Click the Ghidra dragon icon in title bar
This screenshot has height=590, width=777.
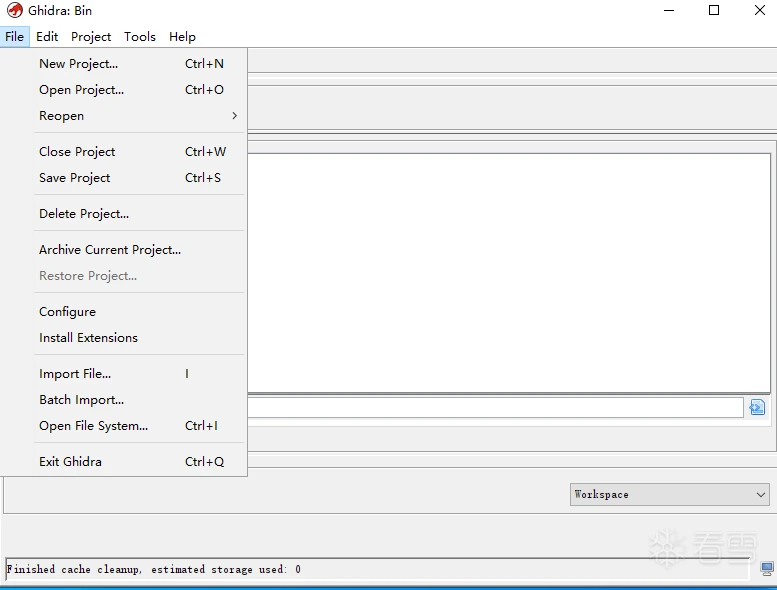14,10
